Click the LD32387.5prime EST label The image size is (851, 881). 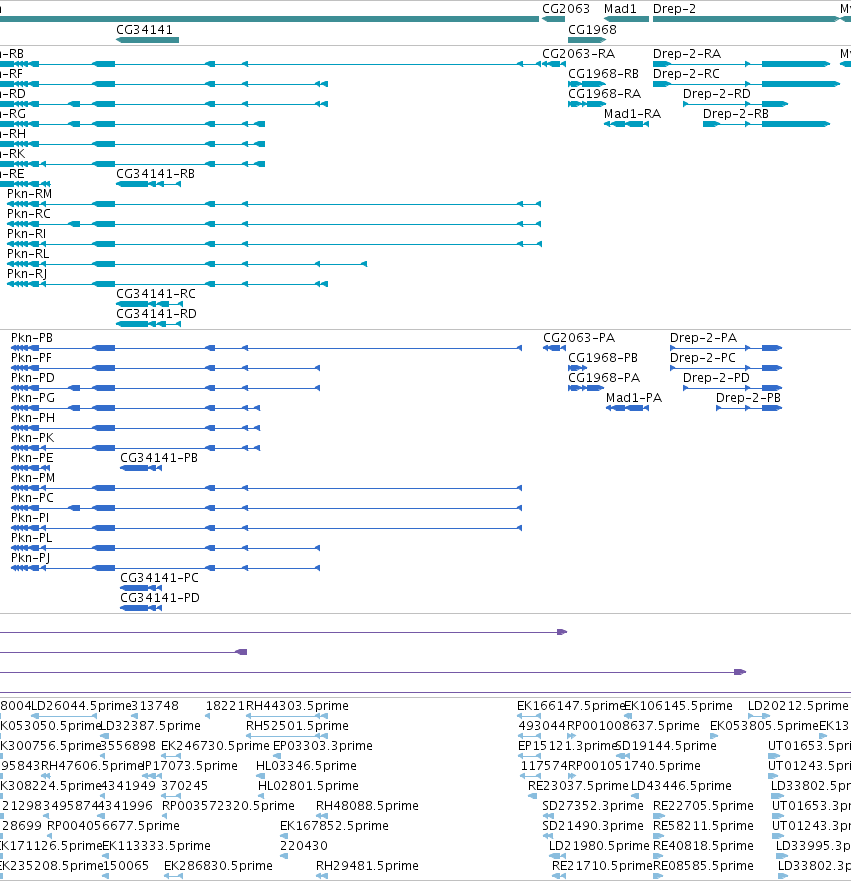click(150, 726)
